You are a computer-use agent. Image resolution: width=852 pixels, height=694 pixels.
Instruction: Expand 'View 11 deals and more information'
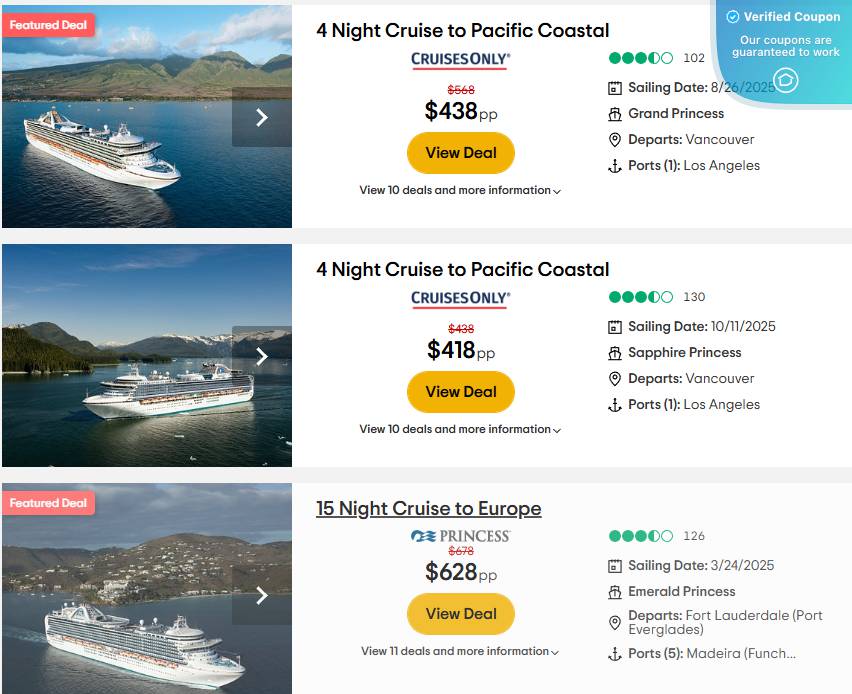point(460,651)
